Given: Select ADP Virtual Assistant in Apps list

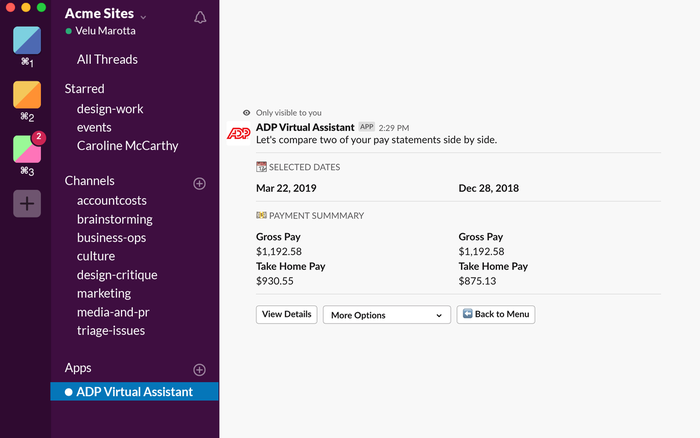Looking at the screenshot, I should tap(134, 392).
